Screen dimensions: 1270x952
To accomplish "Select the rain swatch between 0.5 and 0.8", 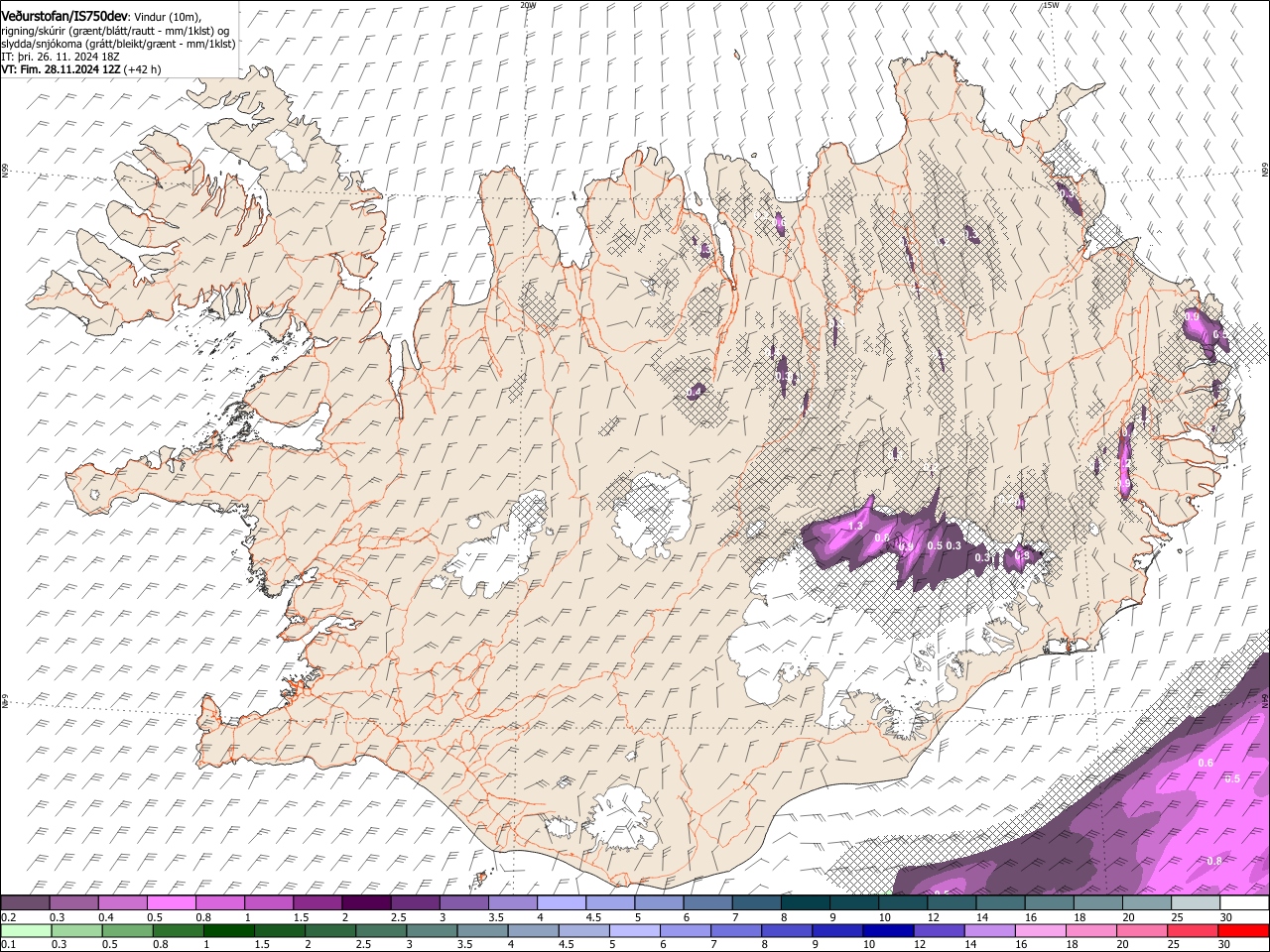I will (x=127, y=930).
